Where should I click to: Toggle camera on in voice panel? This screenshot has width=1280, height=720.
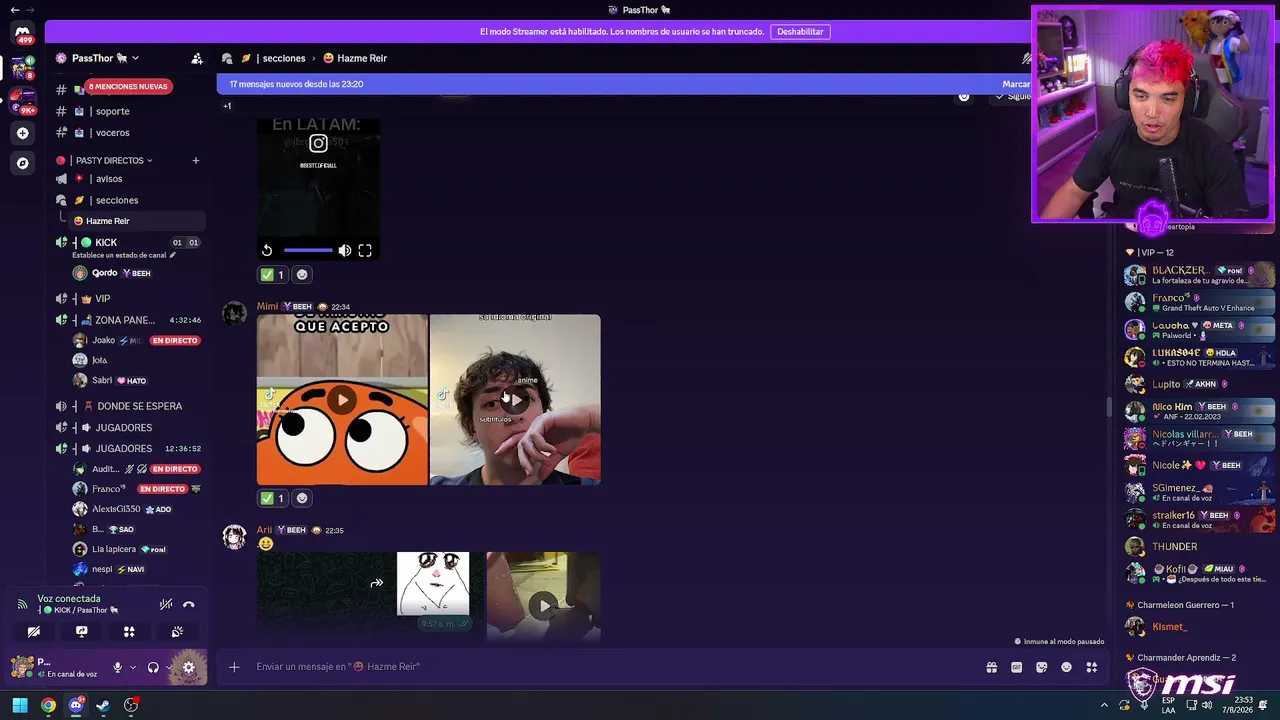(34, 632)
